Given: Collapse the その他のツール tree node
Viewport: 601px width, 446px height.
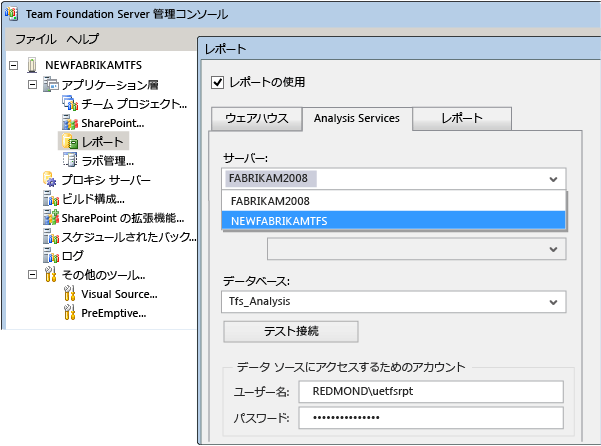Looking at the screenshot, I should pos(33,275).
